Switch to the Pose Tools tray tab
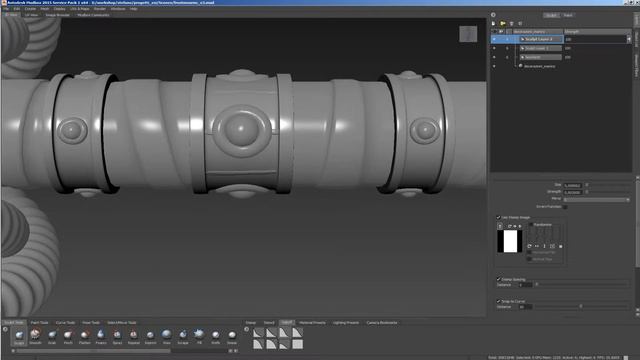The width and height of the screenshot is (640, 360). [x=91, y=322]
